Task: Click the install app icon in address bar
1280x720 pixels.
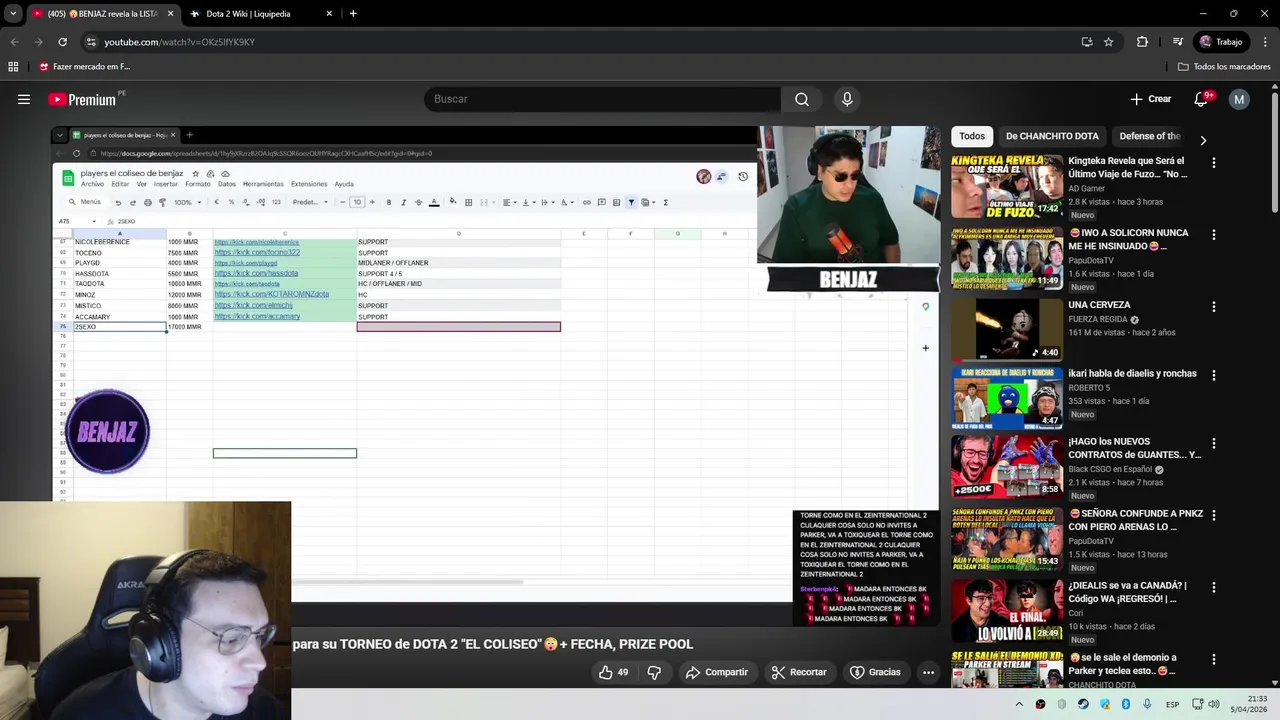Action: (1087, 42)
